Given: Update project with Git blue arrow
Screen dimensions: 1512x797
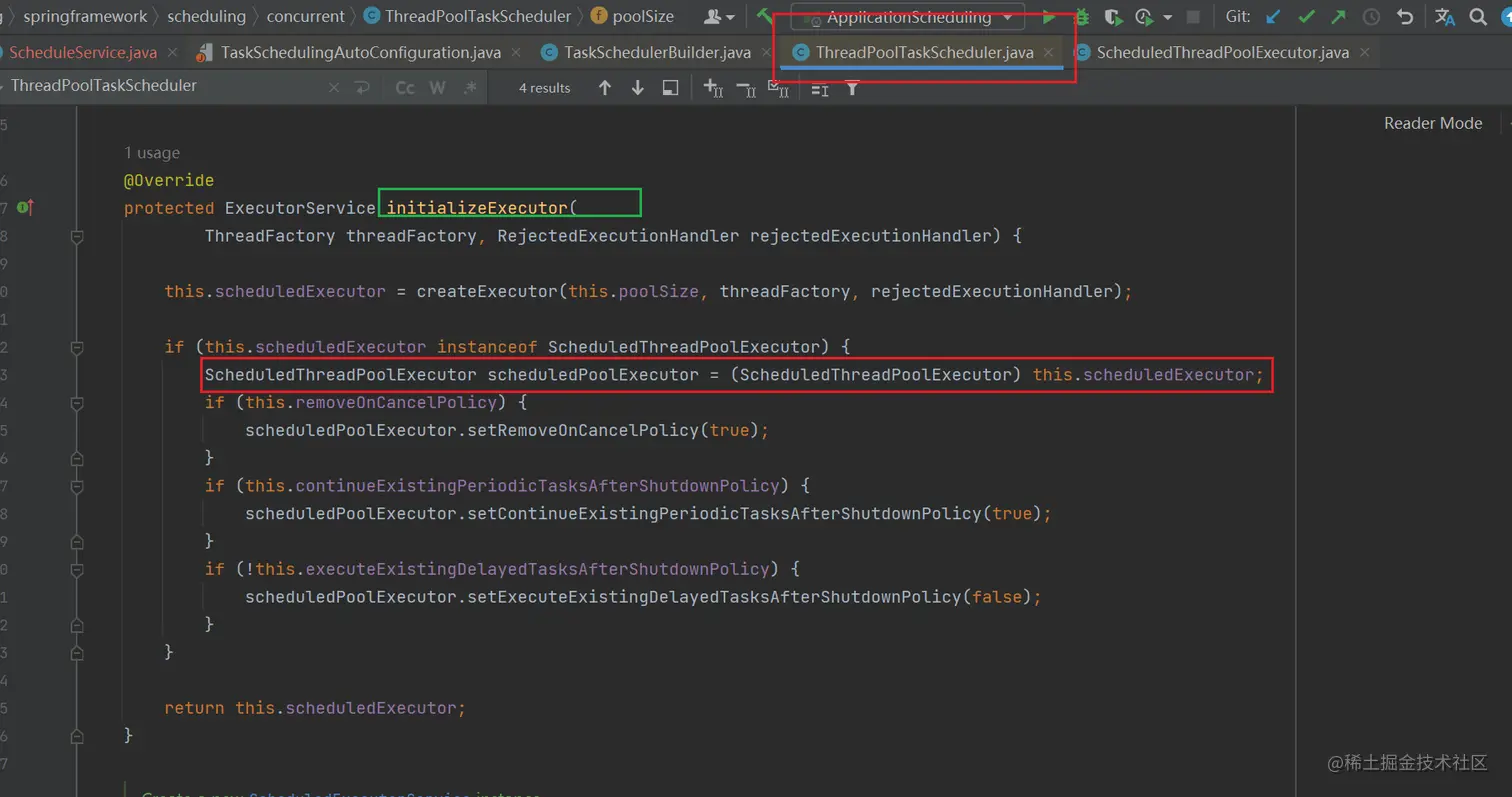Looking at the screenshot, I should click(x=1273, y=17).
